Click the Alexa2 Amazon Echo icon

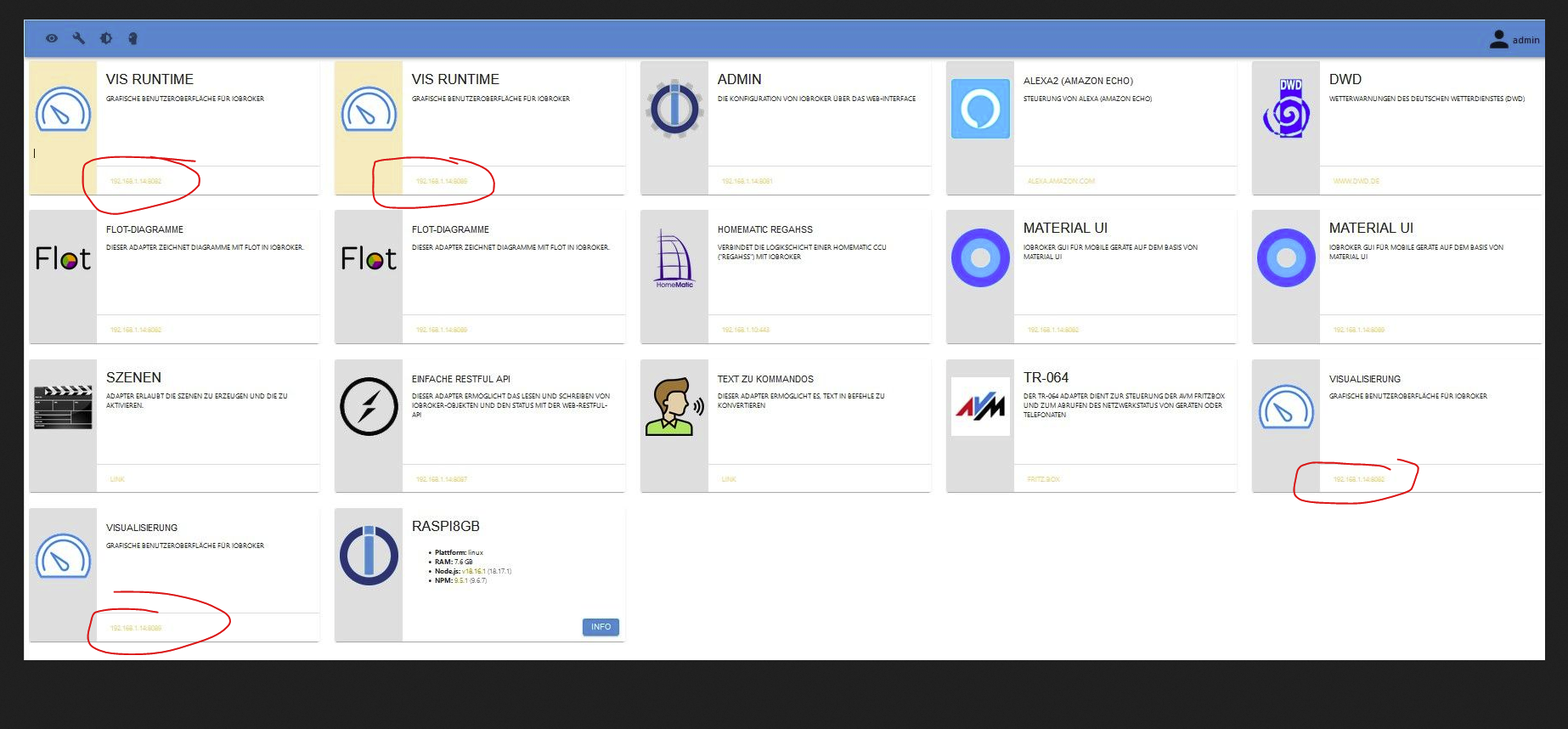click(x=980, y=109)
